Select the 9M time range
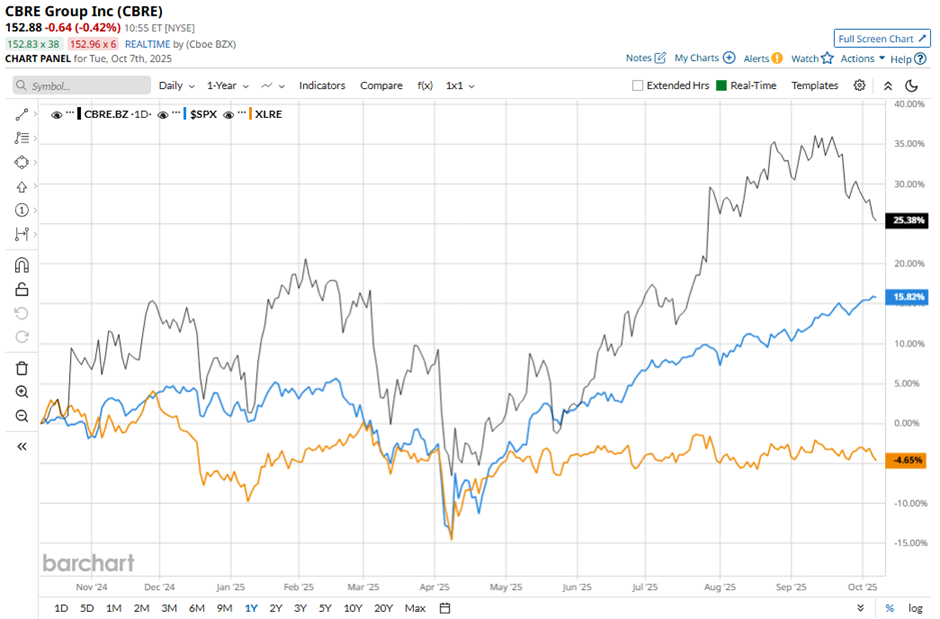Viewport: 940px width, 619px height. pos(224,608)
